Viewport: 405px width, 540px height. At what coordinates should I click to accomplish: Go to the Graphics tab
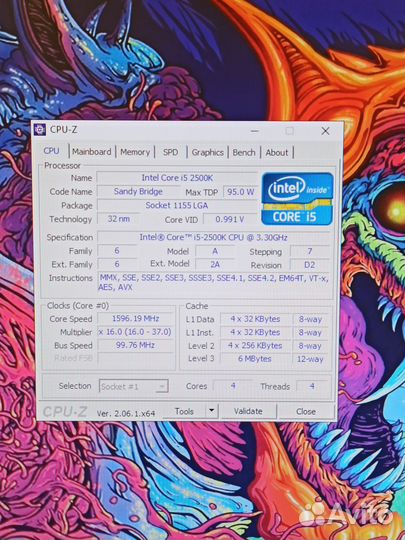208,152
